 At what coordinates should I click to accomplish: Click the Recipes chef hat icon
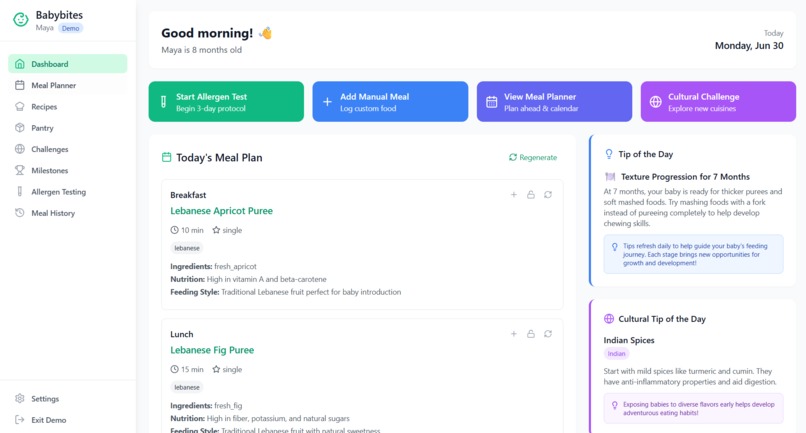(x=20, y=106)
